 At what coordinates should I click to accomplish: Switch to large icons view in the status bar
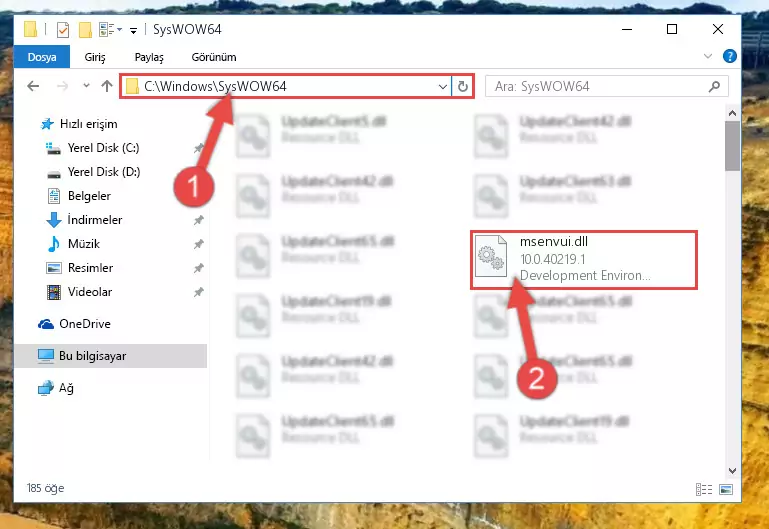click(x=726, y=489)
